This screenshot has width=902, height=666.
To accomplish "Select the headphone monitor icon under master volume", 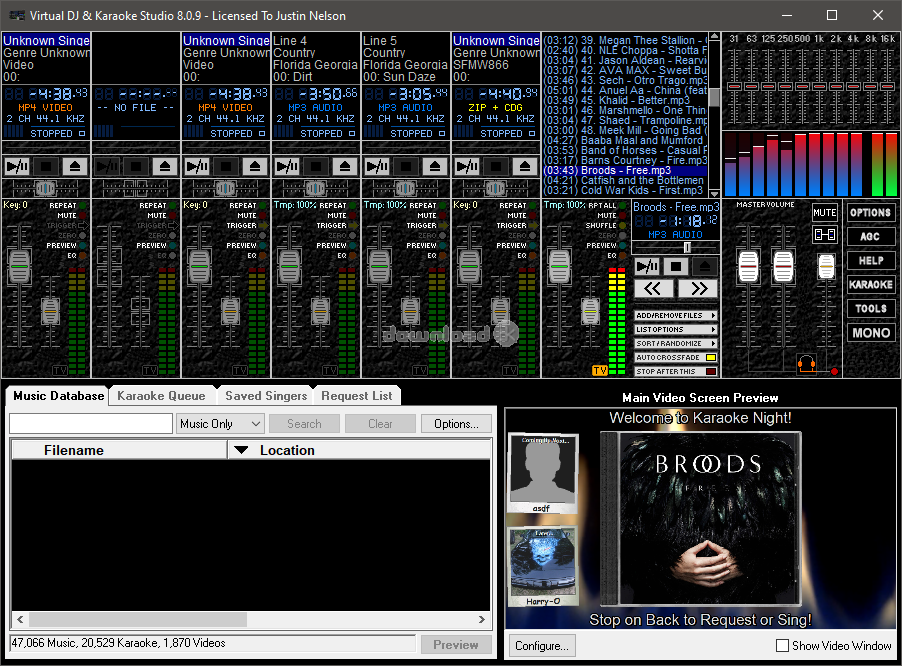I will (x=807, y=363).
